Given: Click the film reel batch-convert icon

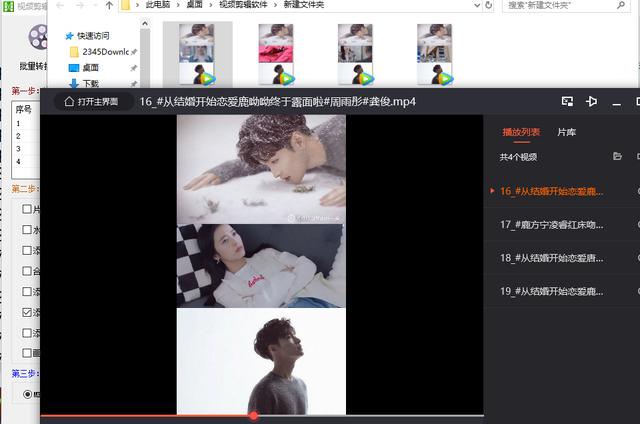Looking at the screenshot, I should tap(38, 37).
